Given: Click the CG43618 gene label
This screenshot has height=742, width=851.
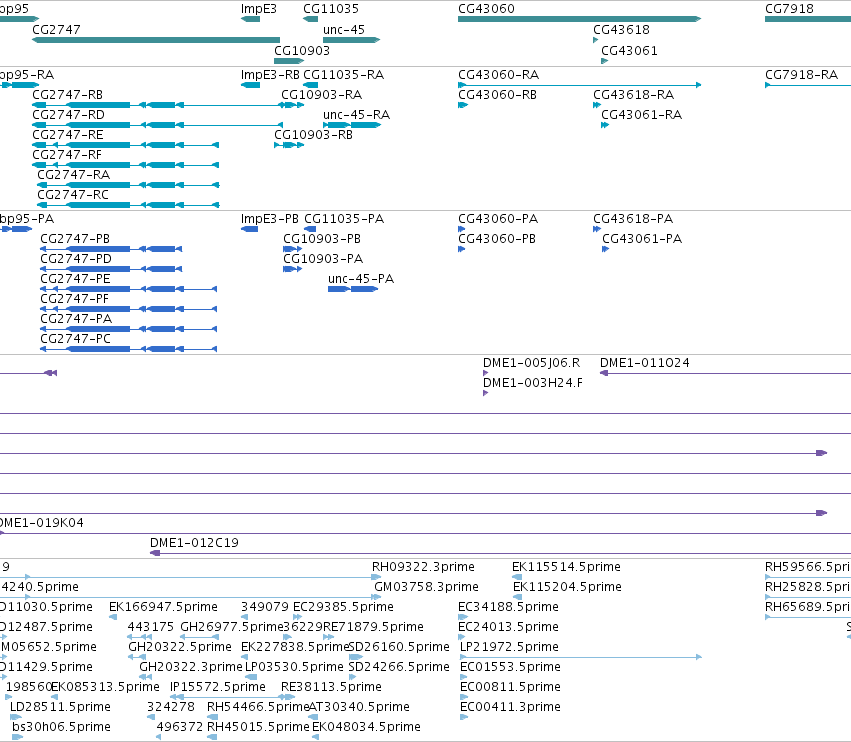Looking at the screenshot, I should (x=621, y=29).
